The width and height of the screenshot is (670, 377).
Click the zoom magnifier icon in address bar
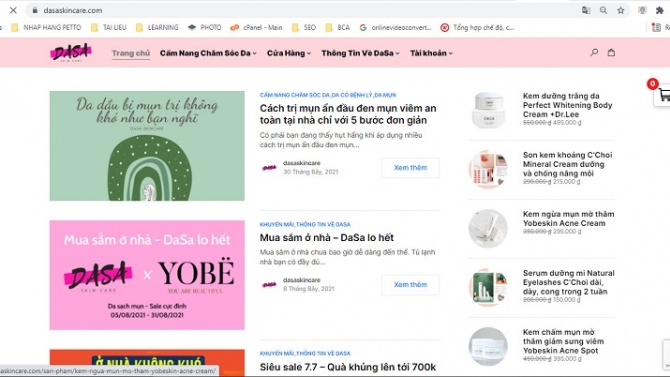coord(603,10)
